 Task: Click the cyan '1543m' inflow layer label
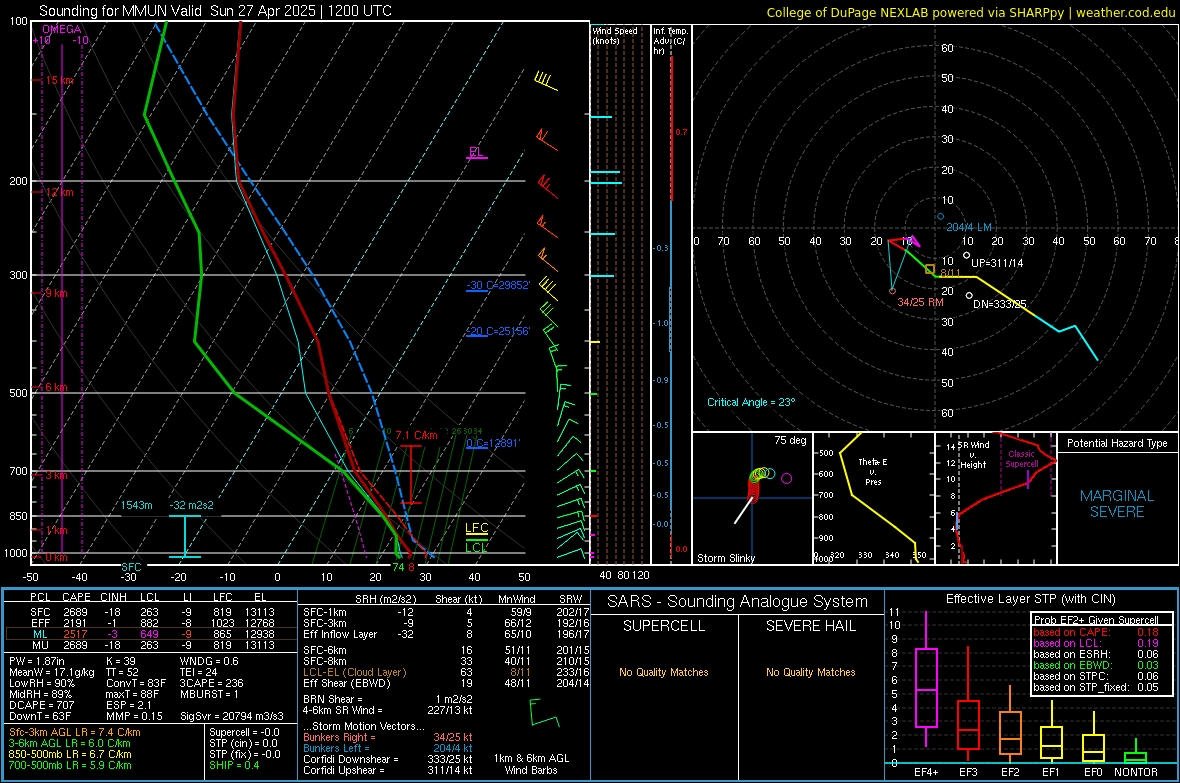[137, 505]
